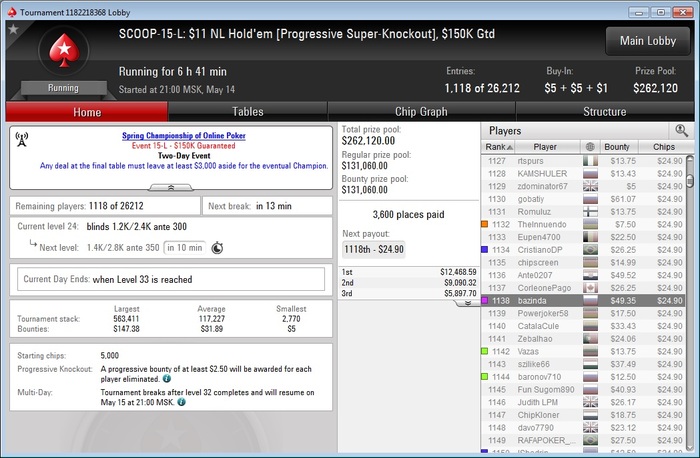Screen dimensions: 700x458
Task: Open the player search magnifier icon
Action: pos(681,130)
